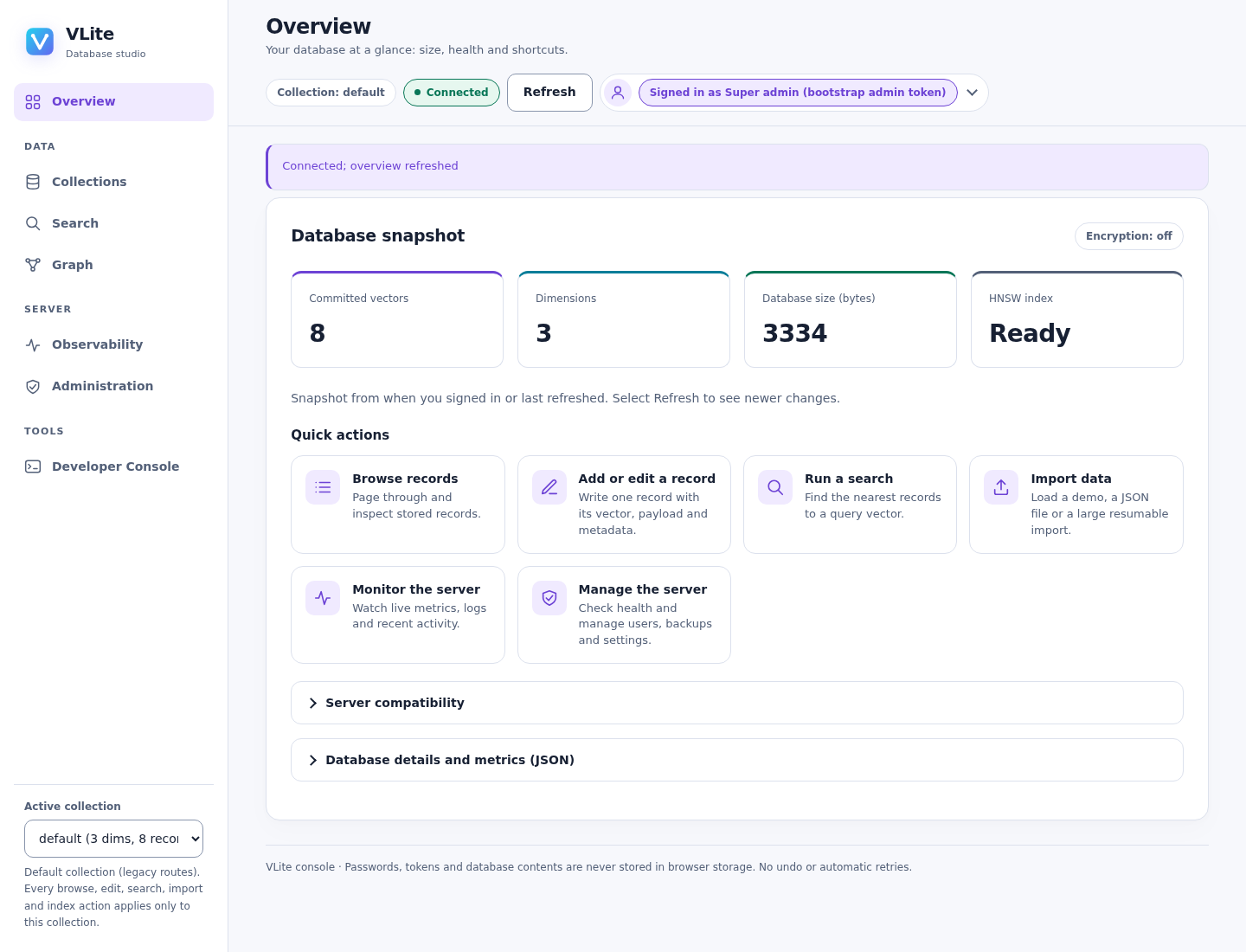This screenshot has height=952, width=1246.
Task: Click the Run a search magnifier icon
Action: click(775, 487)
